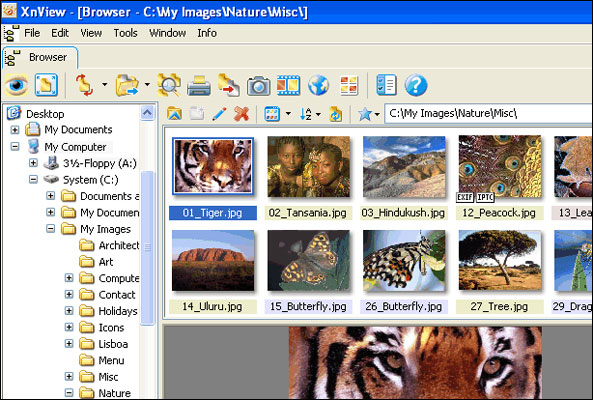Image resolution: width=593 pixels, height=400 pixels.
Task: Click the tiger preview image
Action: [415, 362]
